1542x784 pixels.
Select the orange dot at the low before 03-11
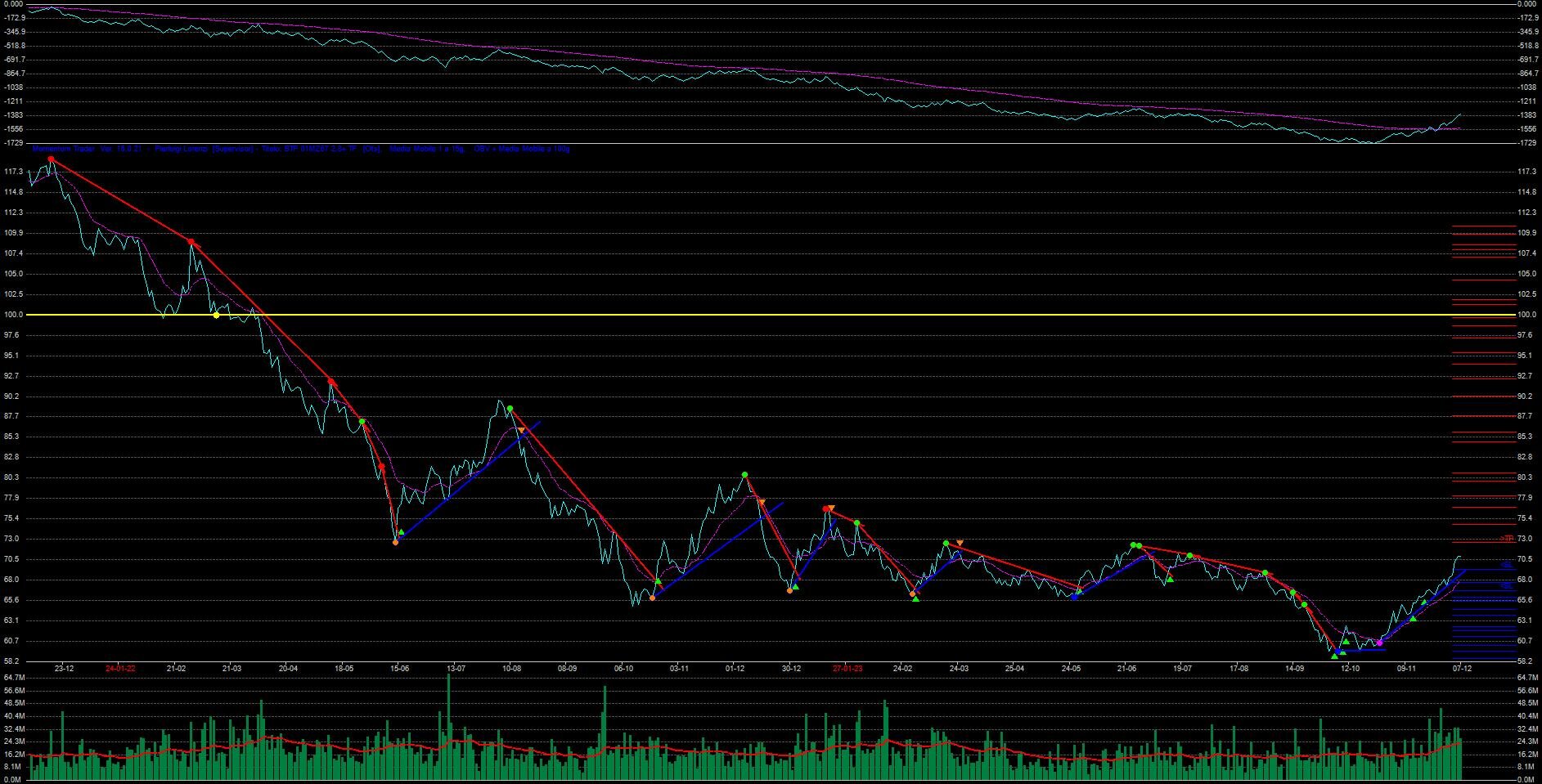click(x=652, y=598)
